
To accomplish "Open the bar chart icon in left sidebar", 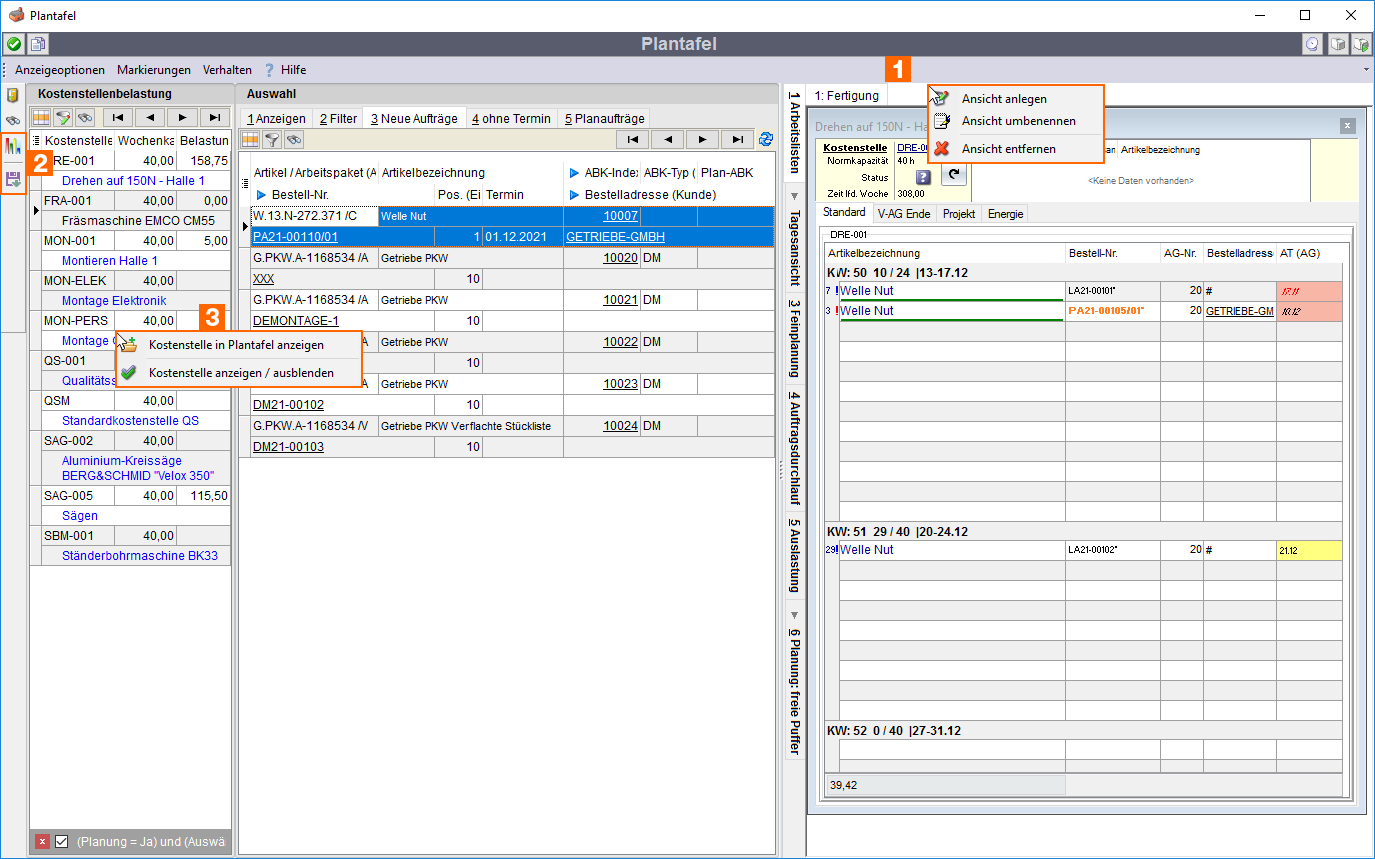I will click(13, 146).
